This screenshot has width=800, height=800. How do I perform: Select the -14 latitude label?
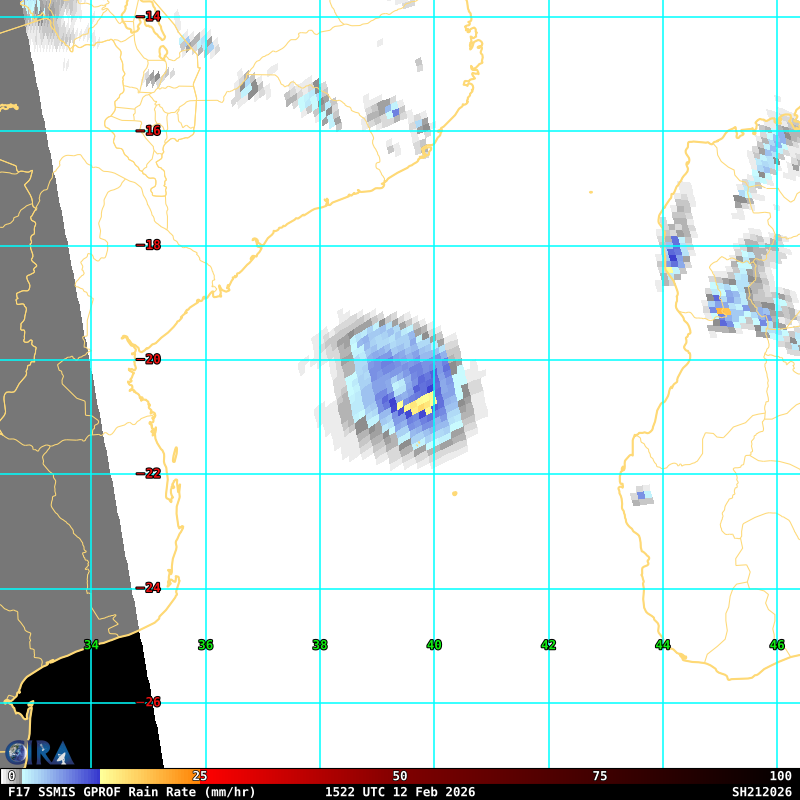click(x=148, y=16)
